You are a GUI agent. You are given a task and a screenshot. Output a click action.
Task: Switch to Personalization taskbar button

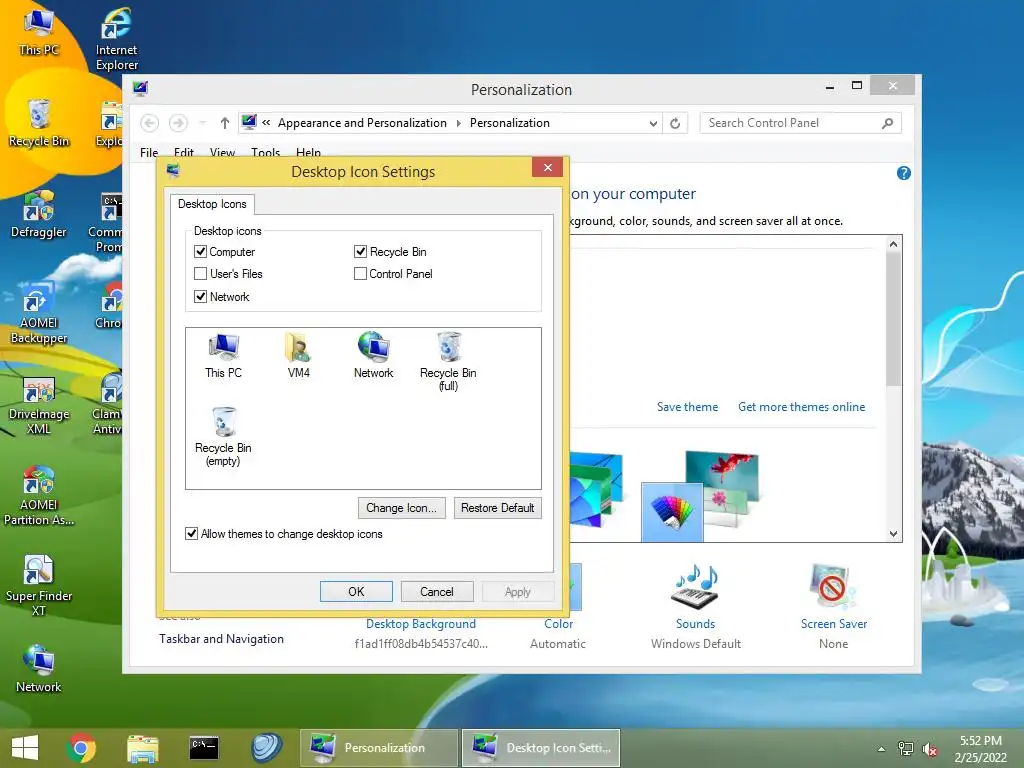point(379,748)
